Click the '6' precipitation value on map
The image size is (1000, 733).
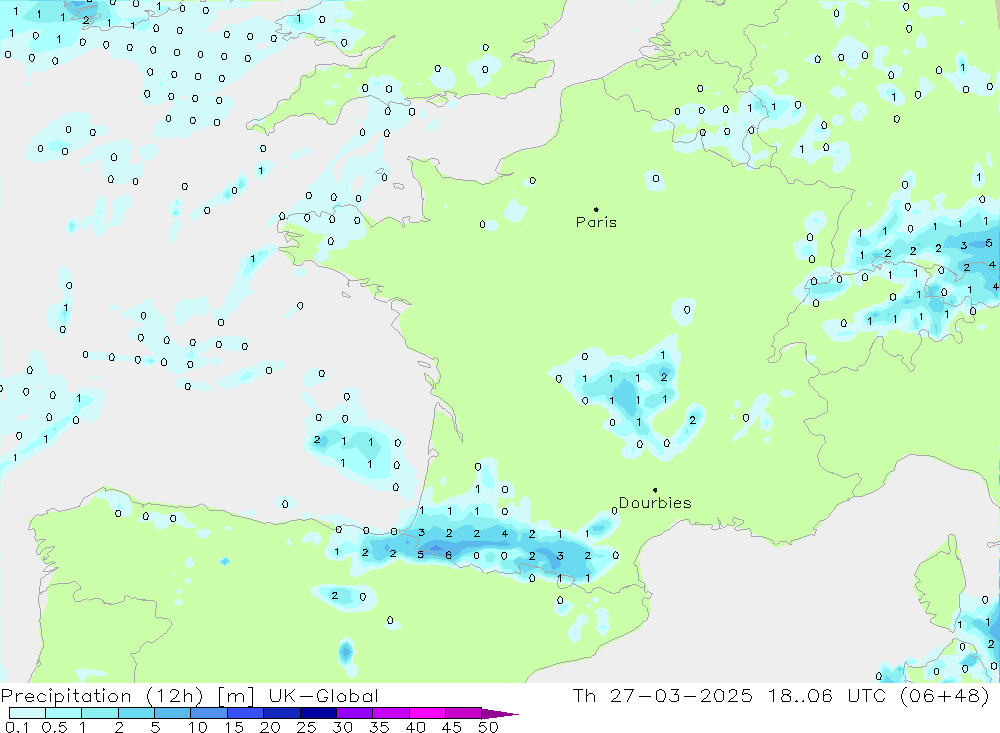tap(448, 556)
